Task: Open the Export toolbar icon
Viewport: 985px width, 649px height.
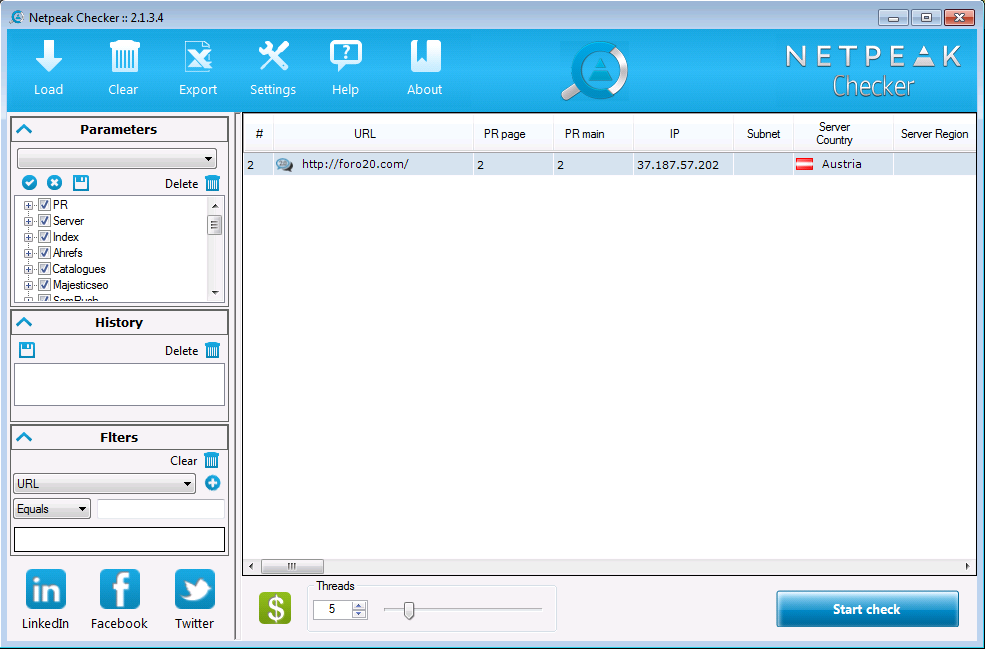Action: 198,57
